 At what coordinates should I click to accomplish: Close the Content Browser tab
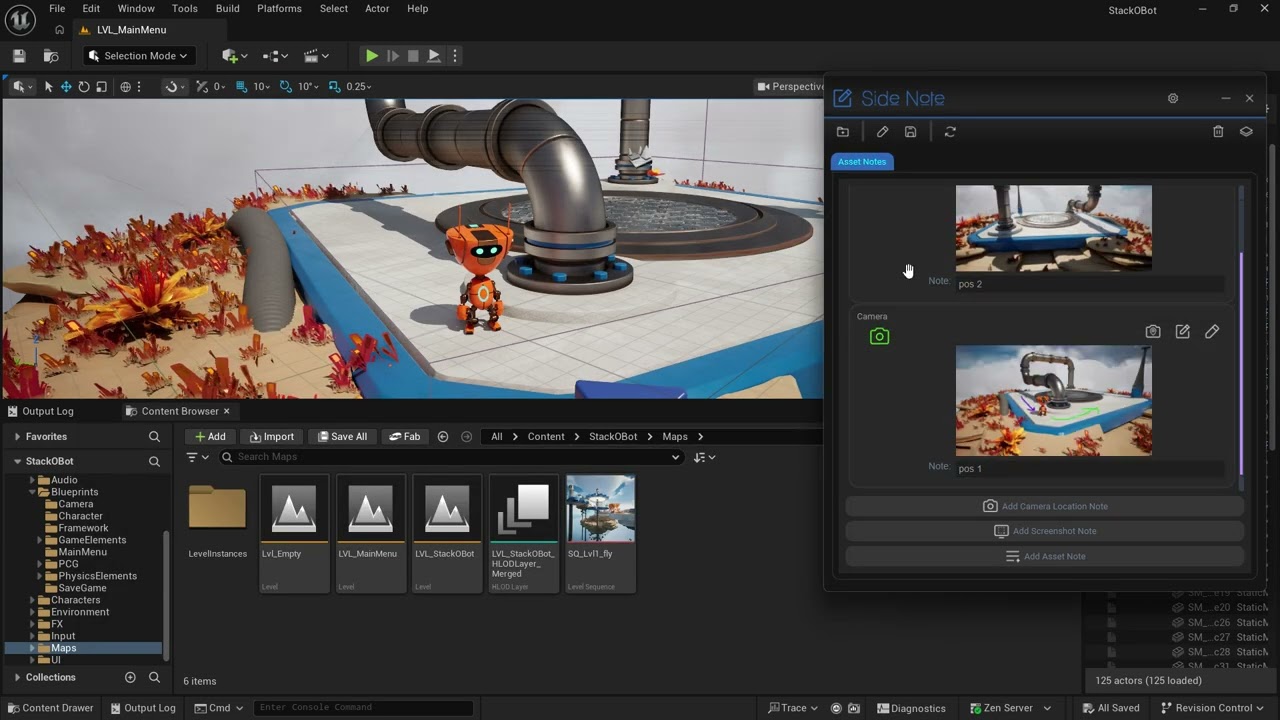point(226,411)
